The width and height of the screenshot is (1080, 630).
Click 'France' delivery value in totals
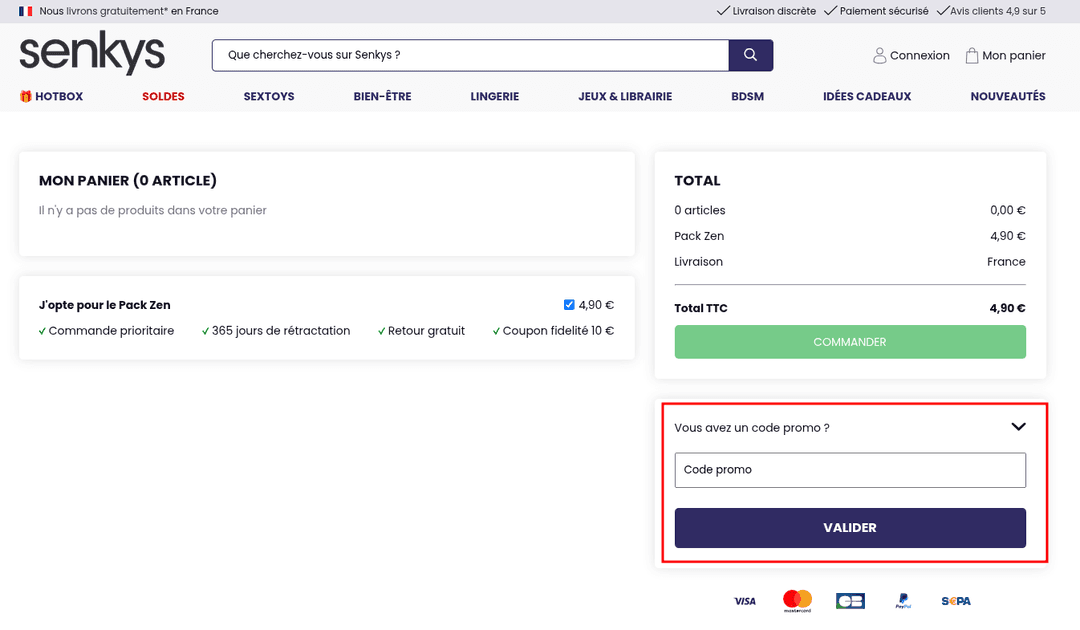coord(1006,262)
